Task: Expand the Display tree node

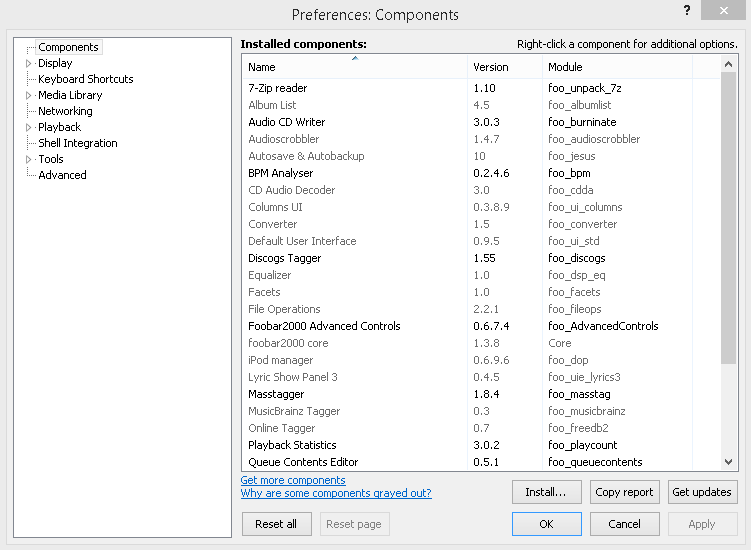Action: coord(28,63)
